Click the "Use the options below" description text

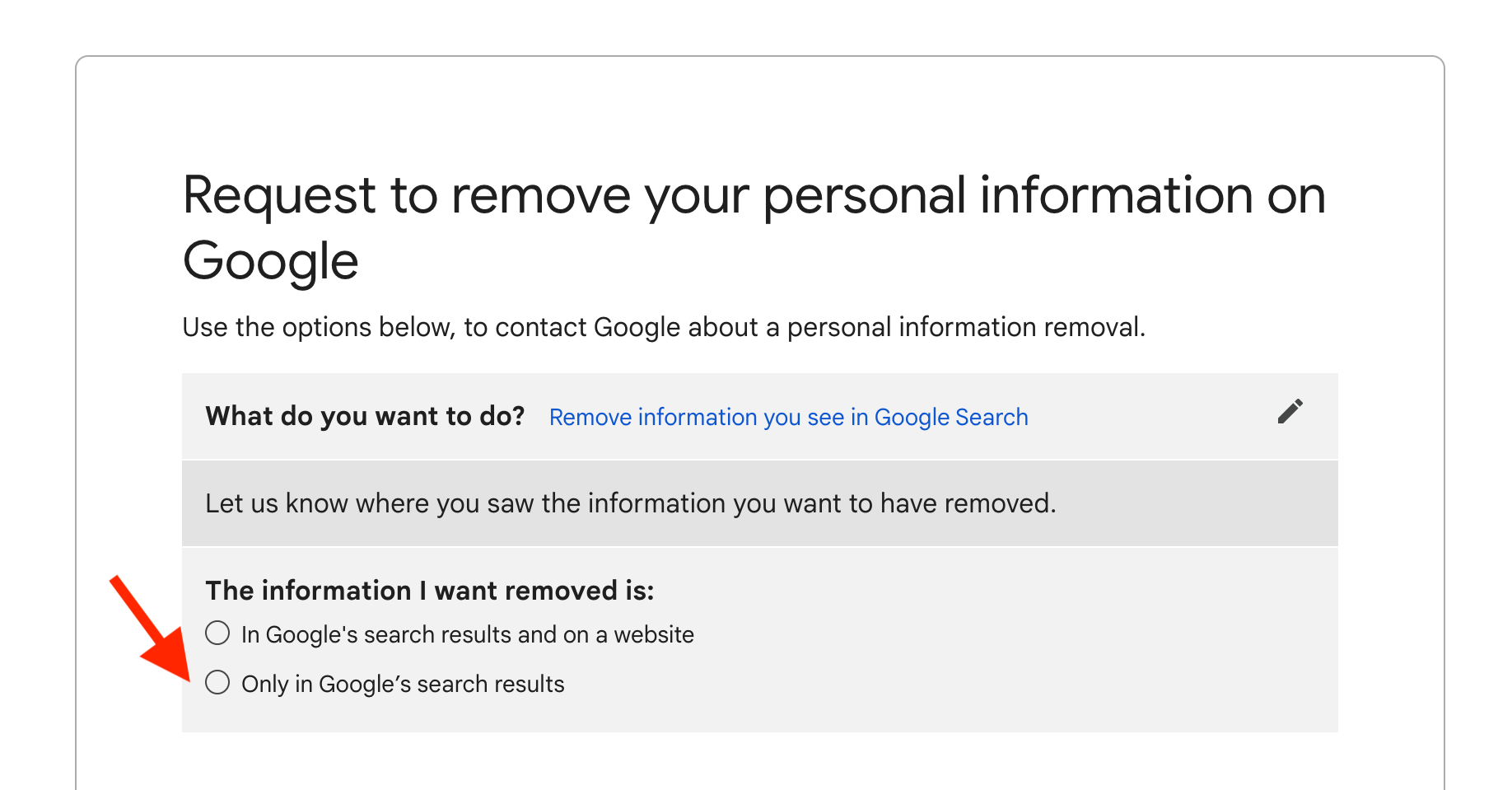click(663, 328)
